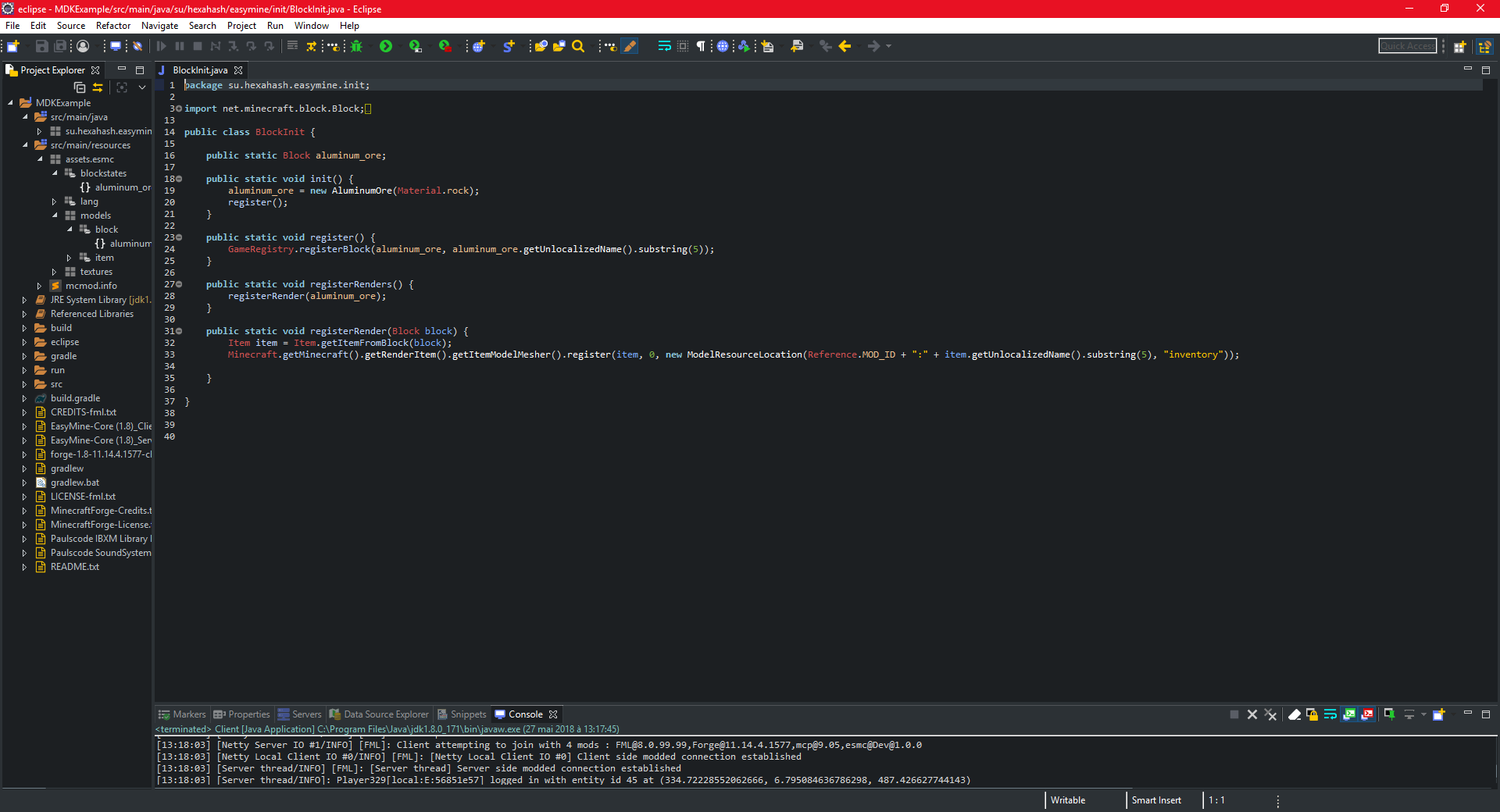Expand the textures folder node
The height and width of the screenshot is (812, 1500).
pos(55,272)
